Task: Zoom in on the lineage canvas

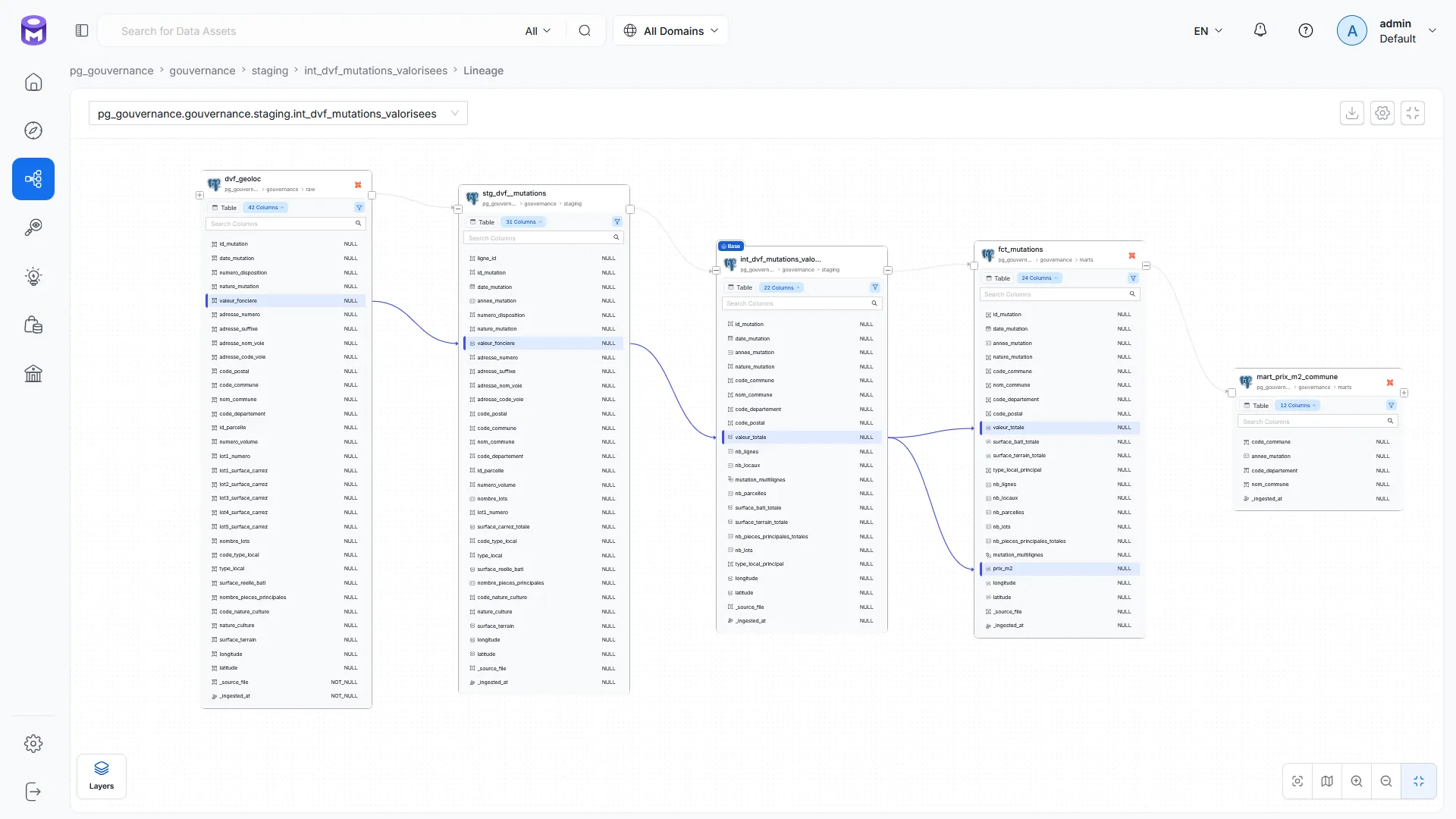Action: pyautogui.click(x=1357, y=781)
